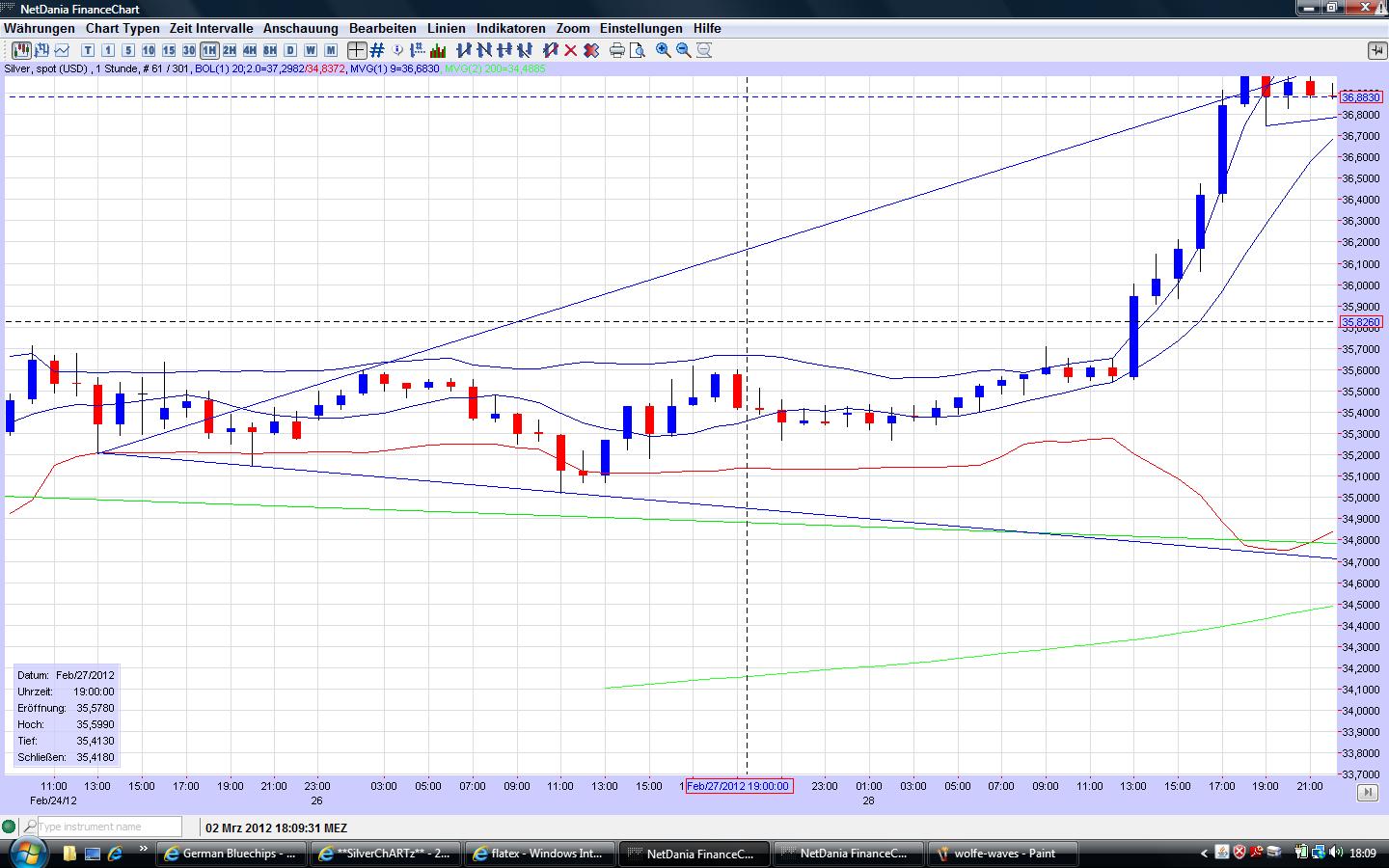Open the Hilfe menu

707,29
